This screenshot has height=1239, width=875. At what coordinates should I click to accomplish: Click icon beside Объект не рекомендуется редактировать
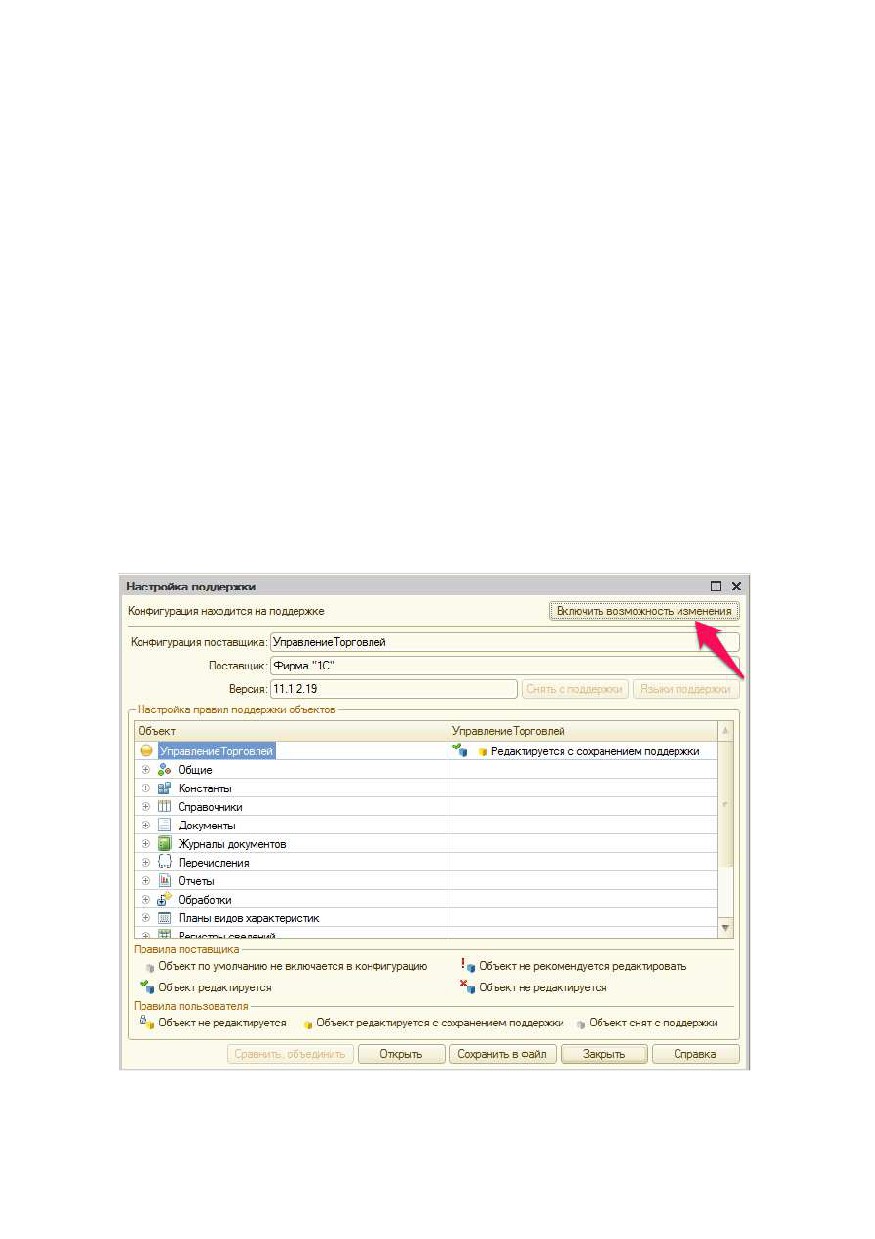click(x=467, y=966)
